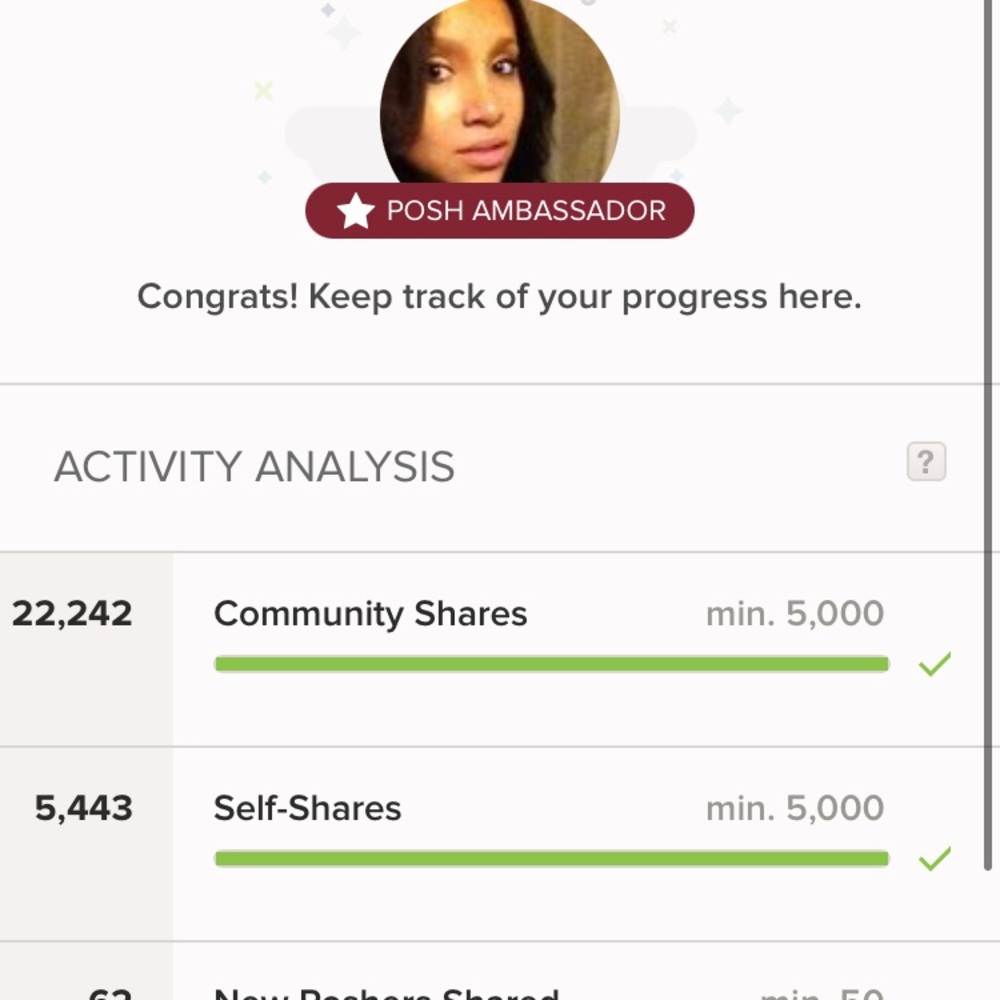Tap the 22,242 community shares count

coord(72,614)
